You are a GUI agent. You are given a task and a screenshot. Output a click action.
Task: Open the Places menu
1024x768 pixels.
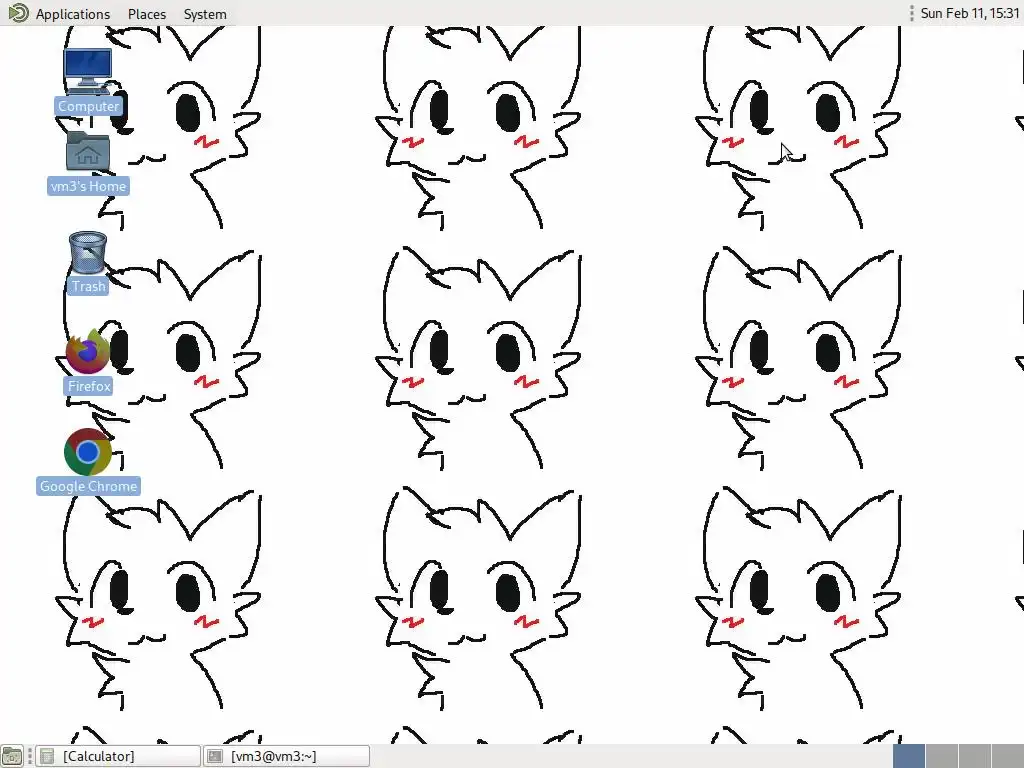pos(147,14)
